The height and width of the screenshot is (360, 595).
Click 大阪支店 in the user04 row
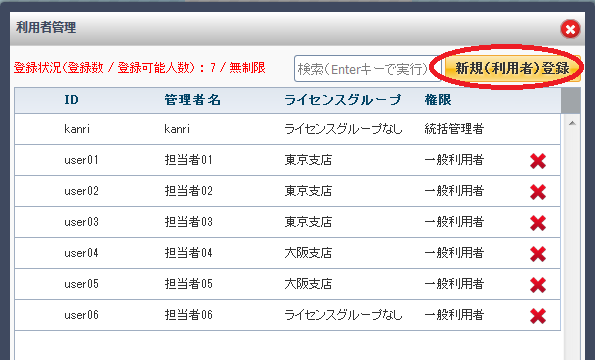308,253
